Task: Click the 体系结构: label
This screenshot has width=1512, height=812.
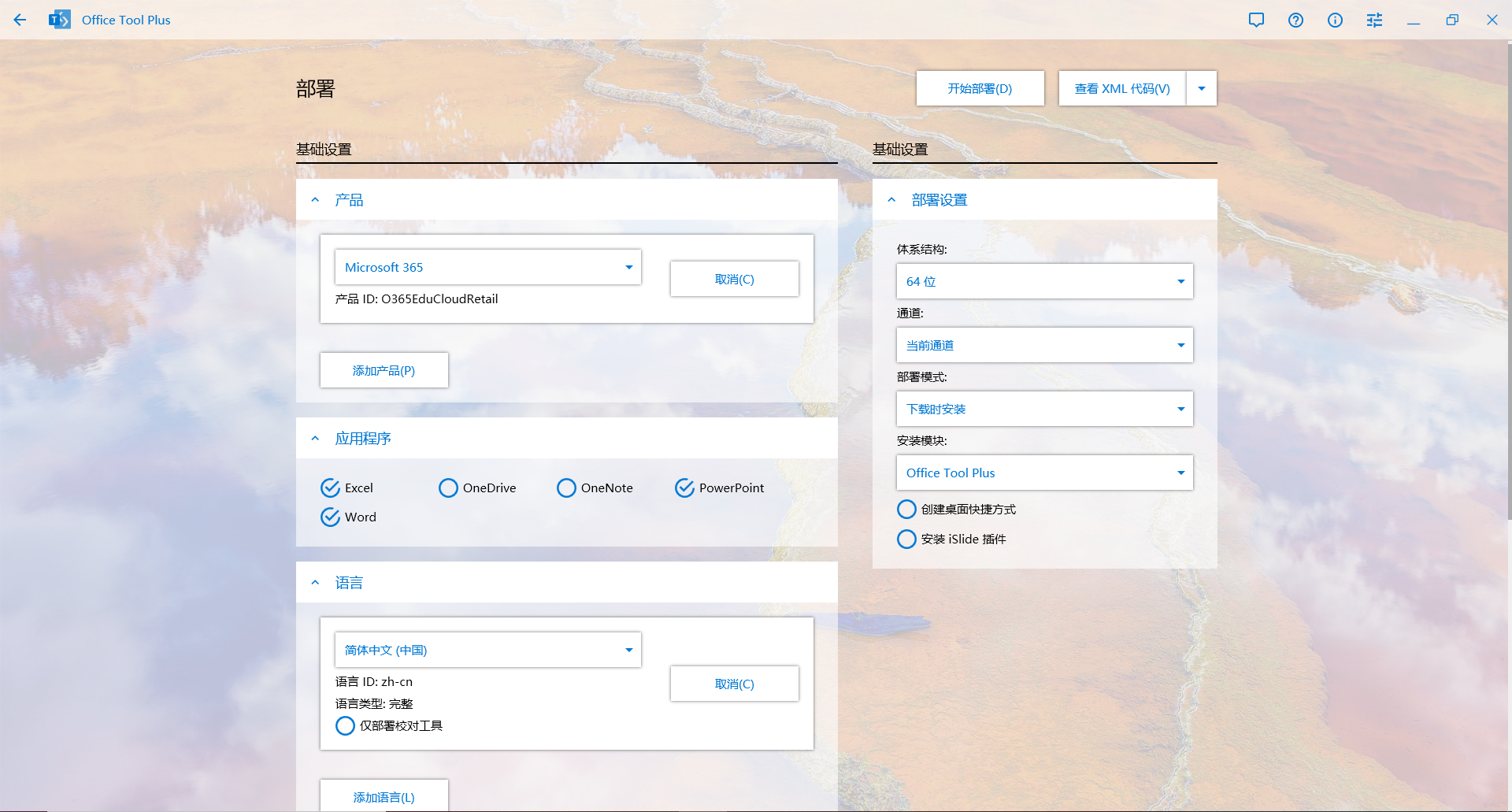Action: [x=921, y=250]
